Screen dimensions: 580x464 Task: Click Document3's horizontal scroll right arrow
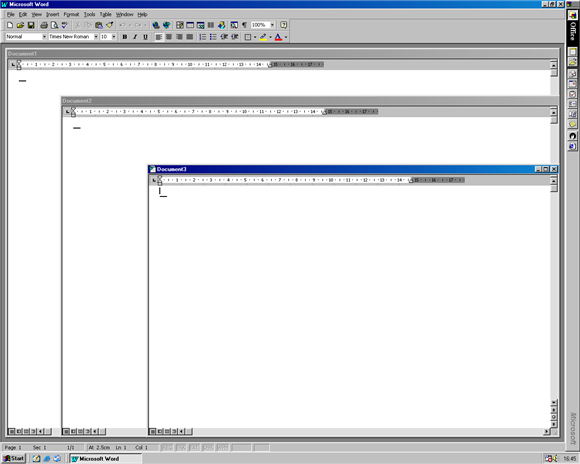point(547,431)
